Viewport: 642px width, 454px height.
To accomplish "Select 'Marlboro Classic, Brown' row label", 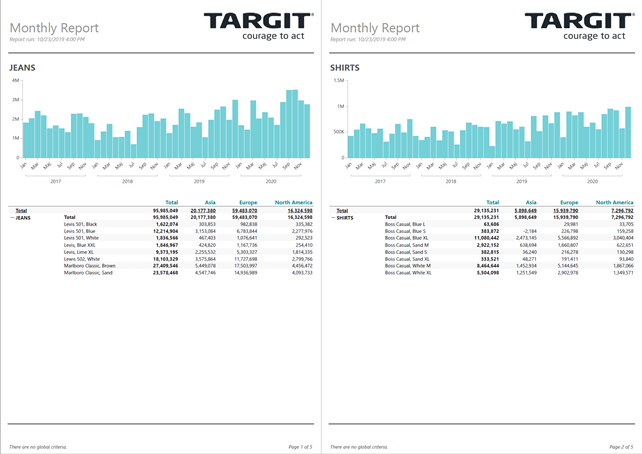I will pos(90,266).
